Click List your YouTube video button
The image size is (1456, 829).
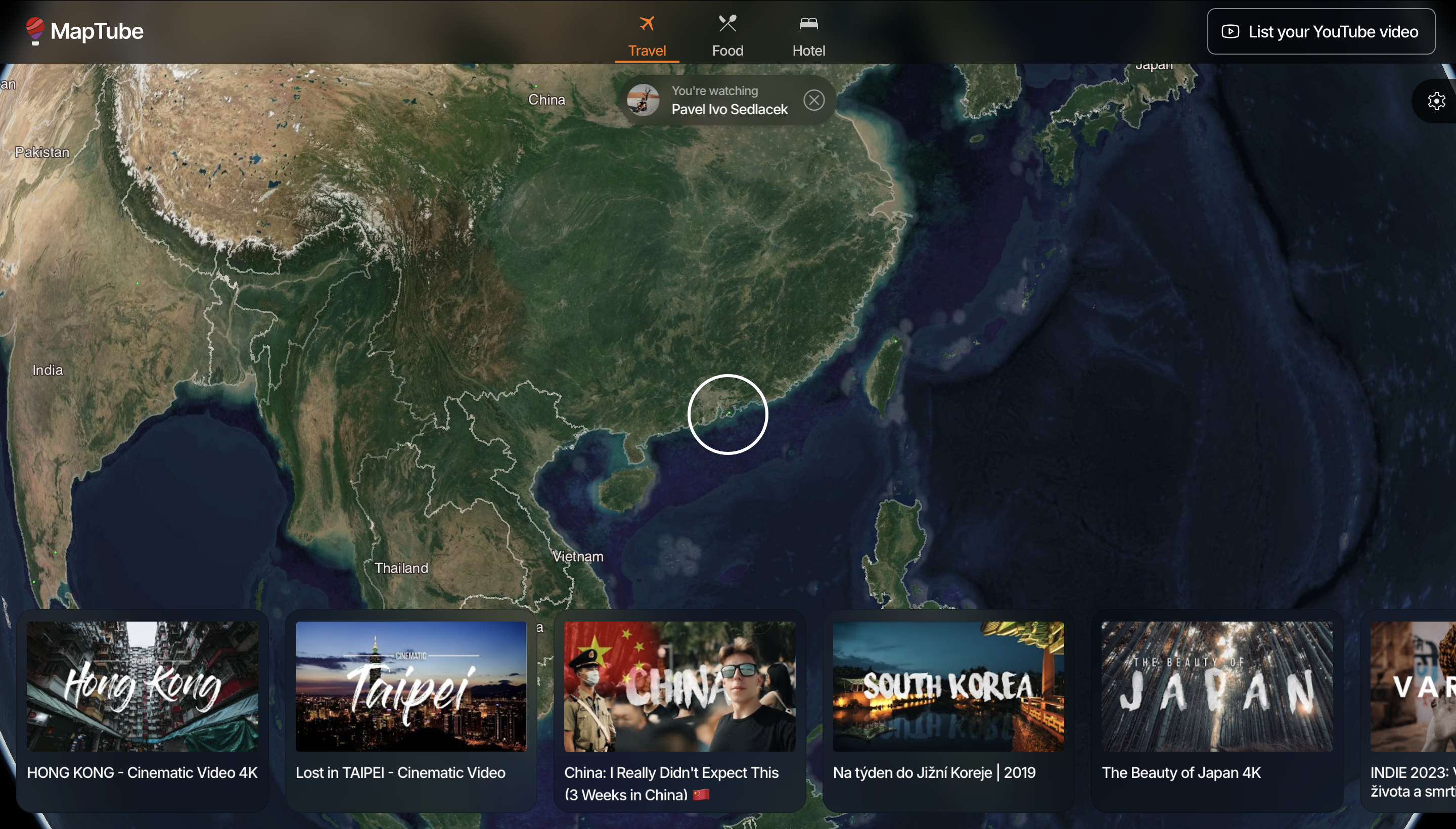[1321, 31]
